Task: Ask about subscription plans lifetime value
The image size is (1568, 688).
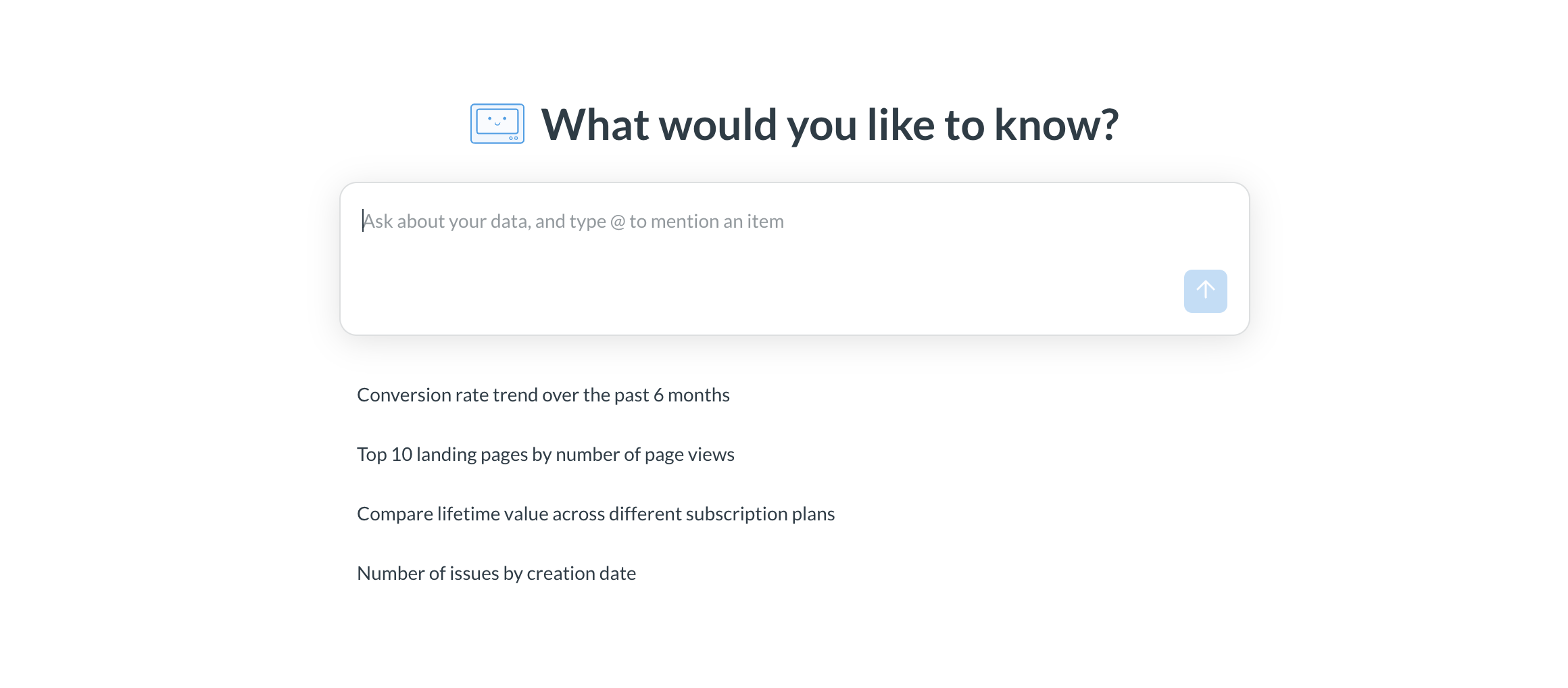Action: point(595,514)
